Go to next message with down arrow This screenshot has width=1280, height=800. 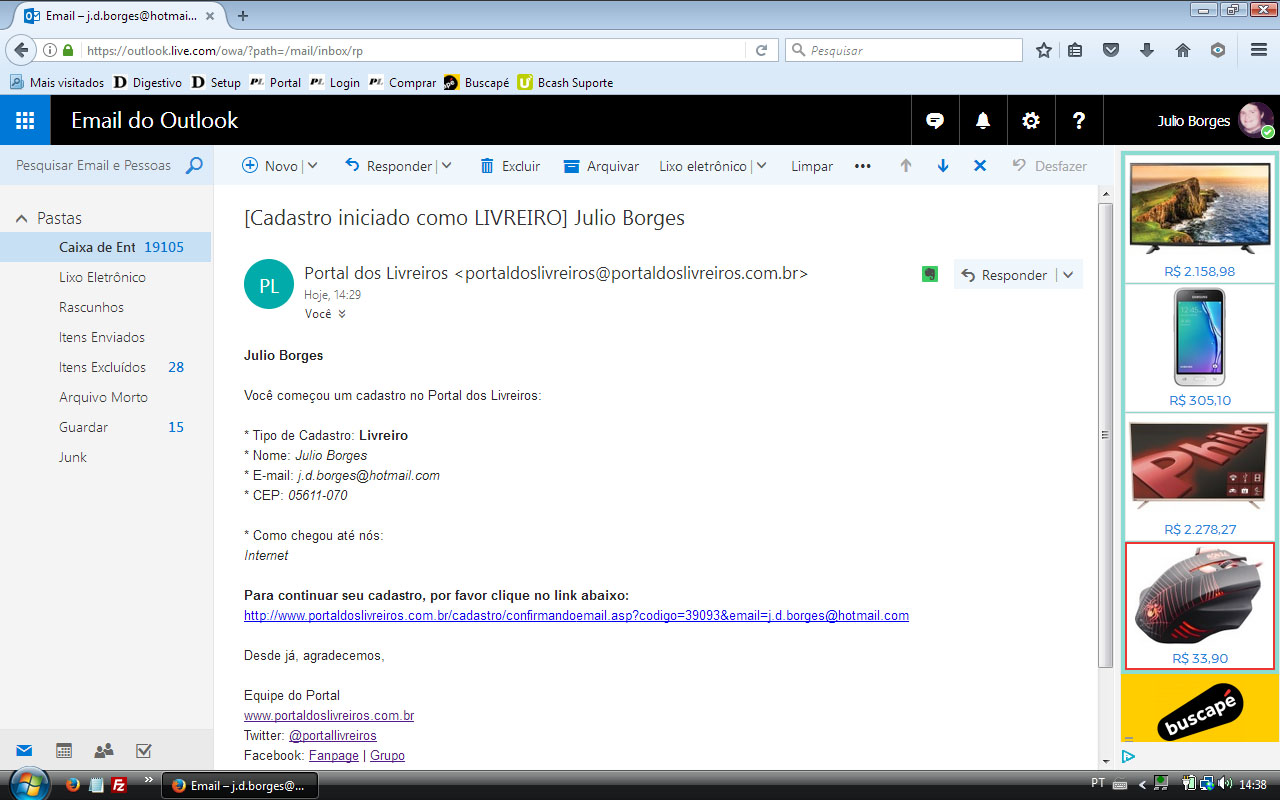click(943, 166)
